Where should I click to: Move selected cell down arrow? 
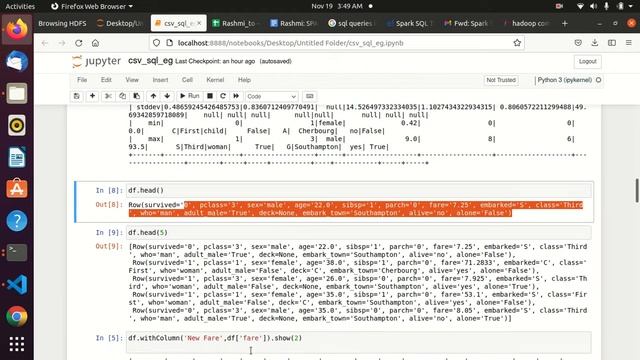(x=167, y=96)
